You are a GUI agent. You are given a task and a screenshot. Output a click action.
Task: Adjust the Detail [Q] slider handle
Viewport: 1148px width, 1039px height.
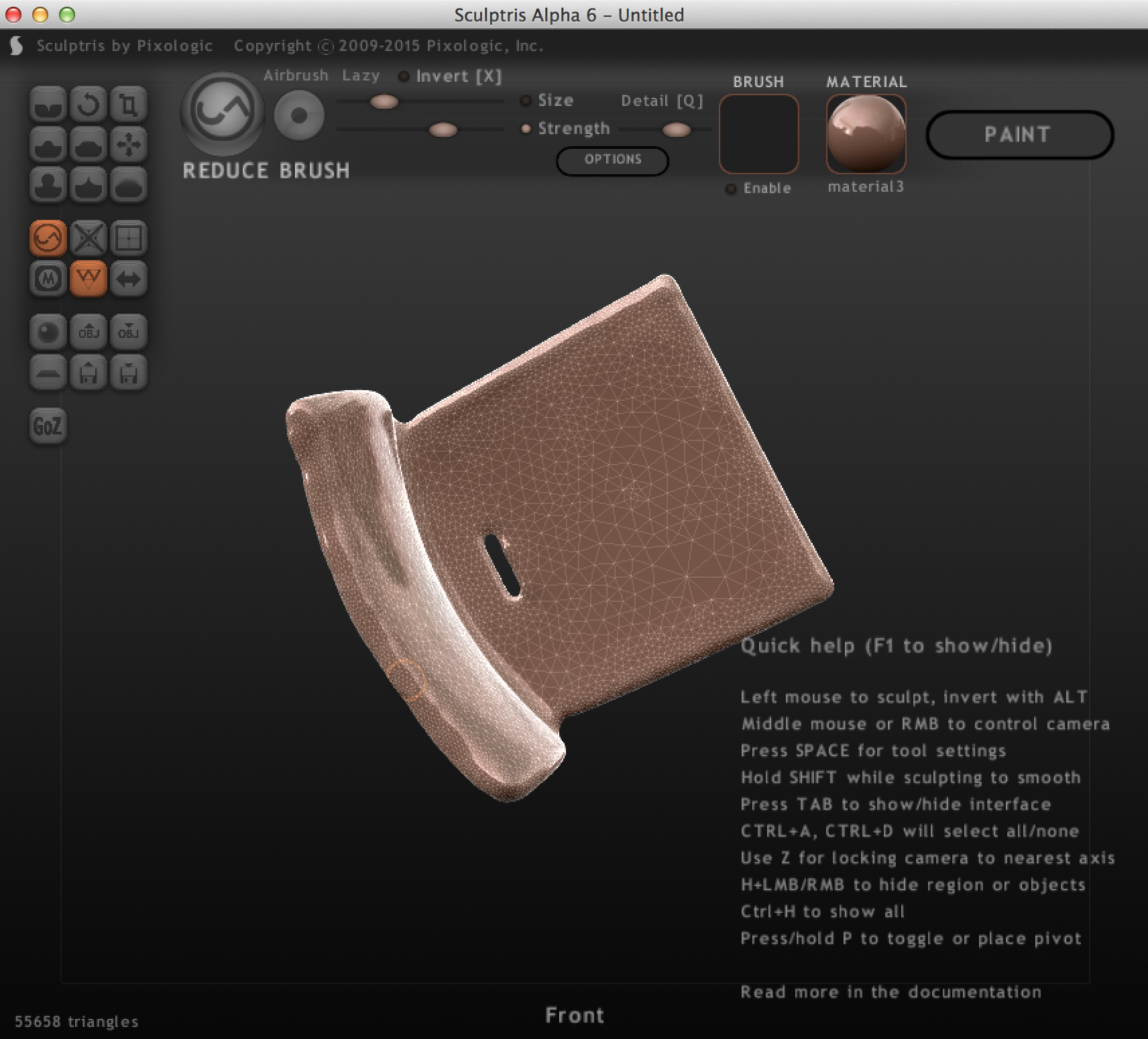coord(676,129)
